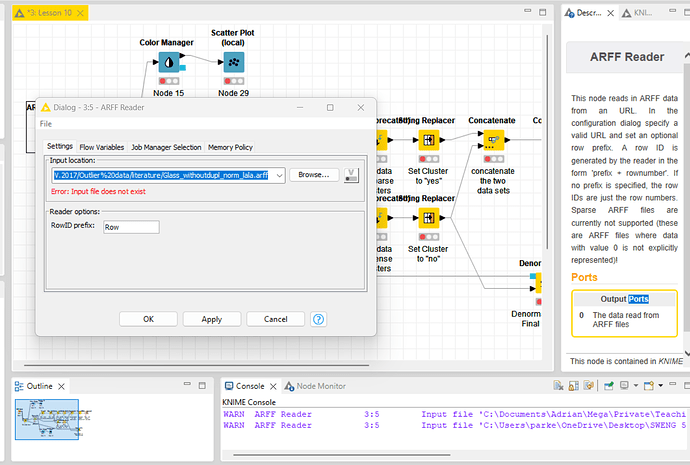
Task: Maximize the workflow editor pane
Action: [543, 12]
